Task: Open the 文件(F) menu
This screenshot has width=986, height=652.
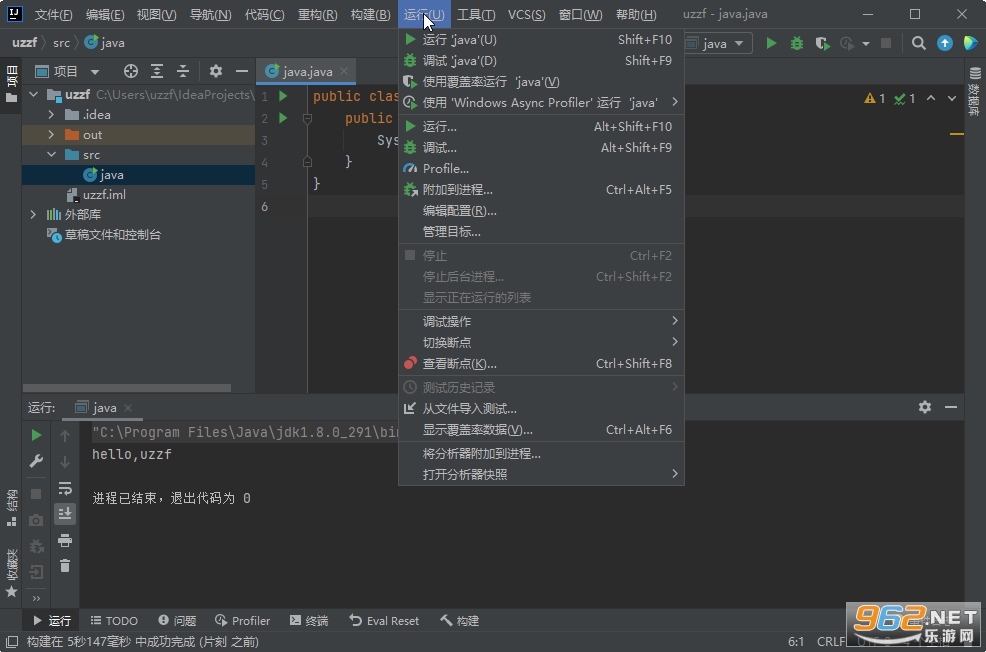Action: tap(53, 14)
